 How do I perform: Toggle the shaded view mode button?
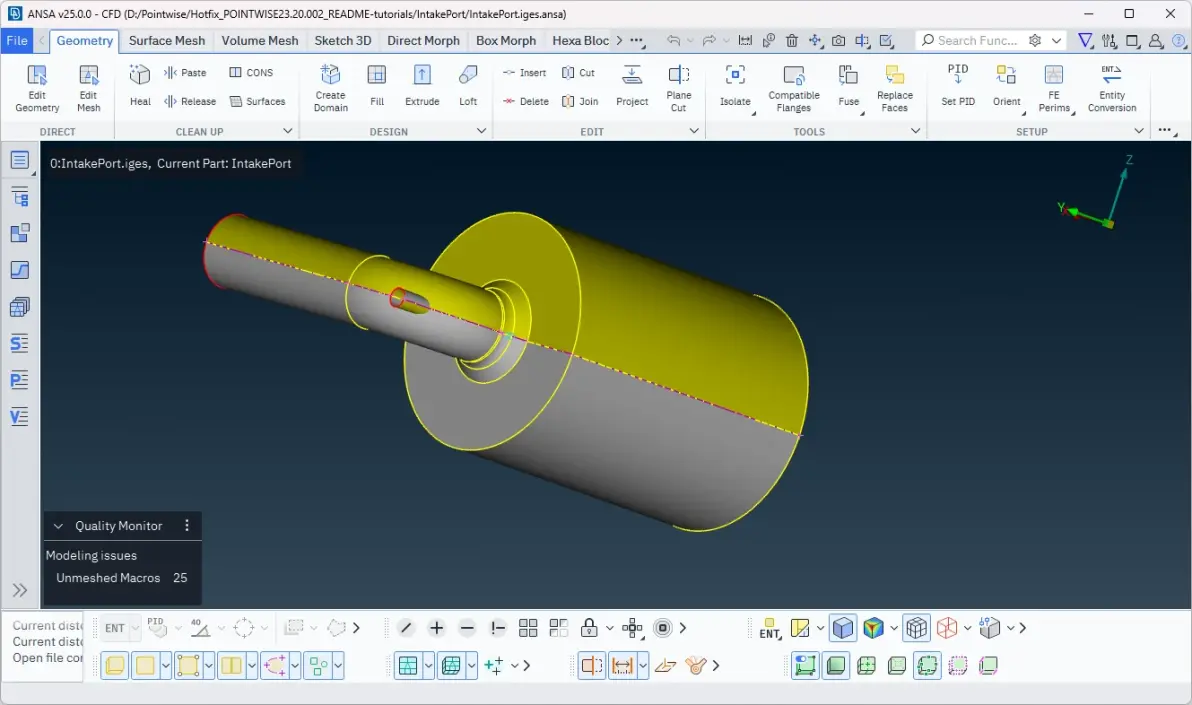[842, 628]
